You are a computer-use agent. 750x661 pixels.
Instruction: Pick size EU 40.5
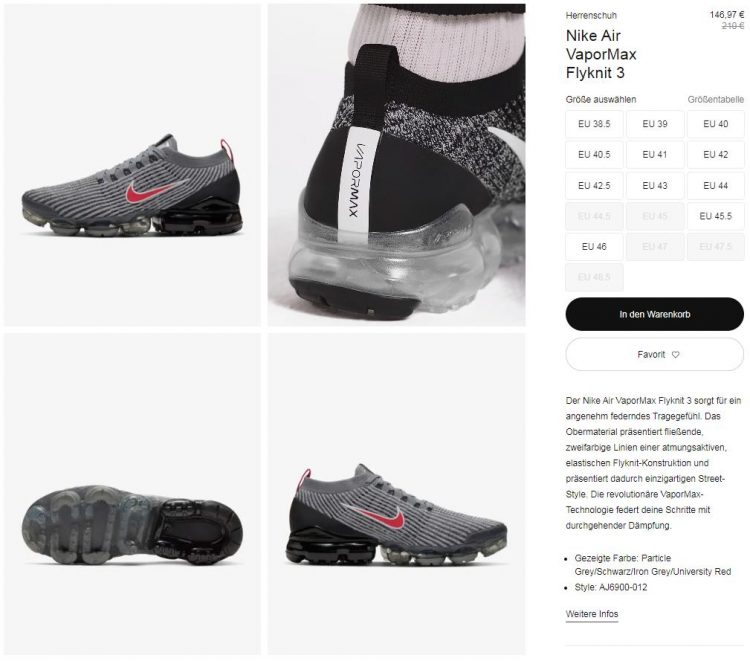point(594,154)
